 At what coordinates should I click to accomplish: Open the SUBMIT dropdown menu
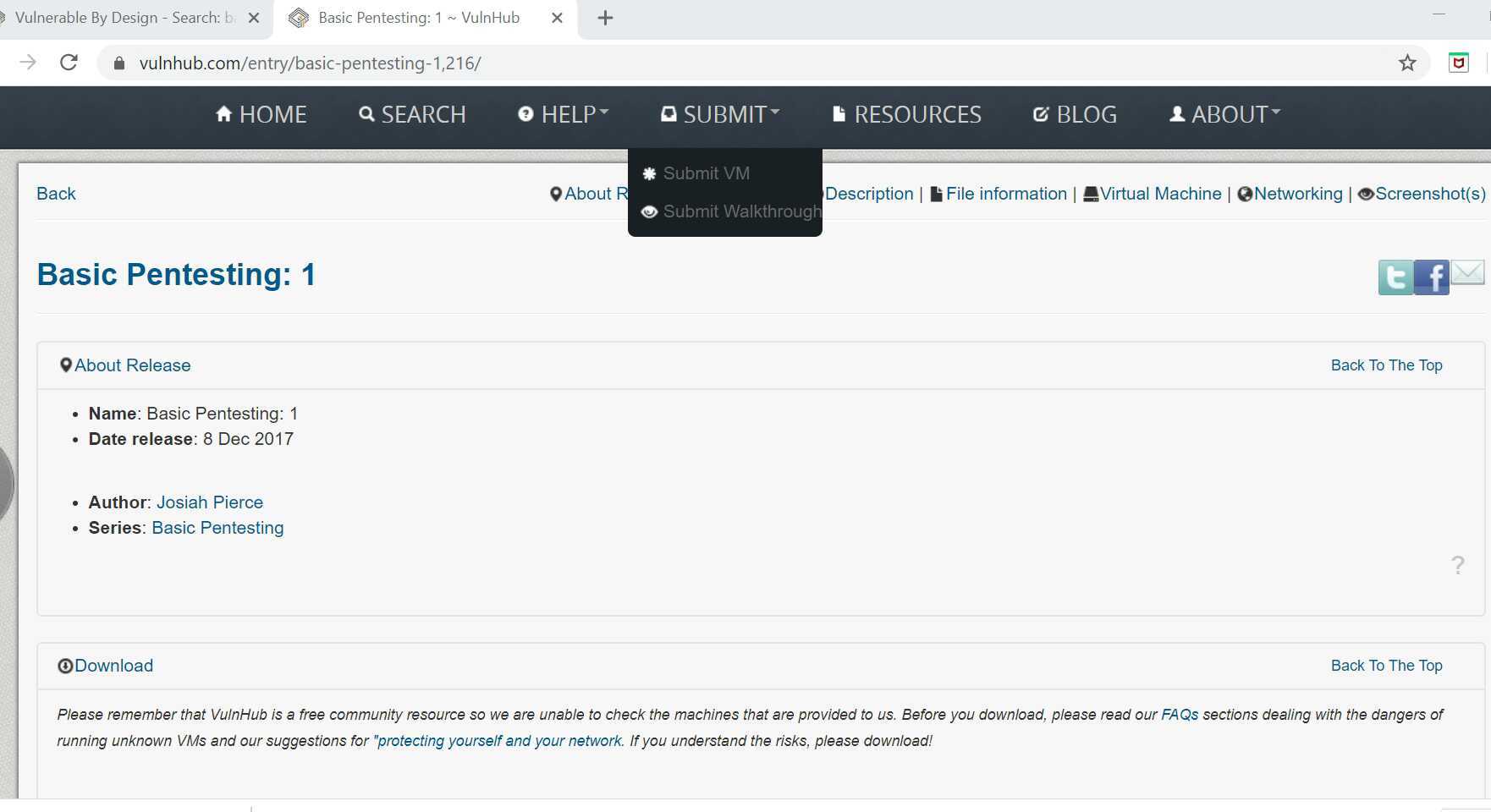pos(719,113)
